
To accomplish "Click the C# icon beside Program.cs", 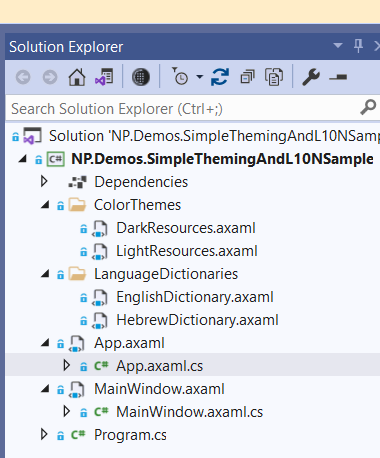I will tap(78, 435).
